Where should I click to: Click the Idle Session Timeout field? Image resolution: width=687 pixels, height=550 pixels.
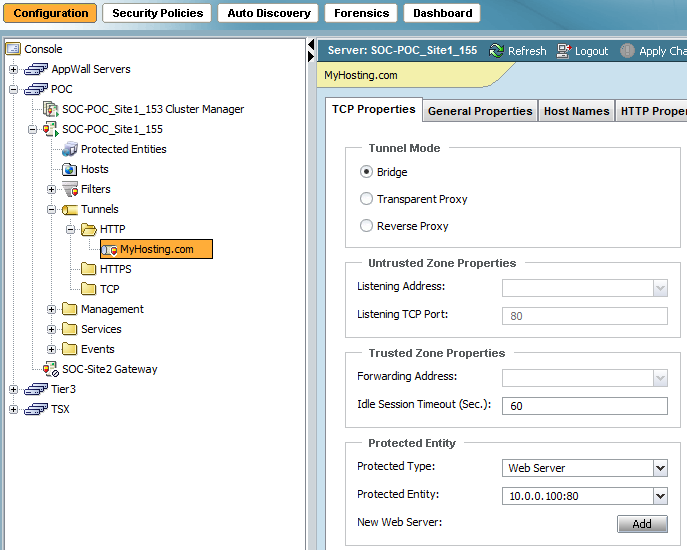(584, 406)
